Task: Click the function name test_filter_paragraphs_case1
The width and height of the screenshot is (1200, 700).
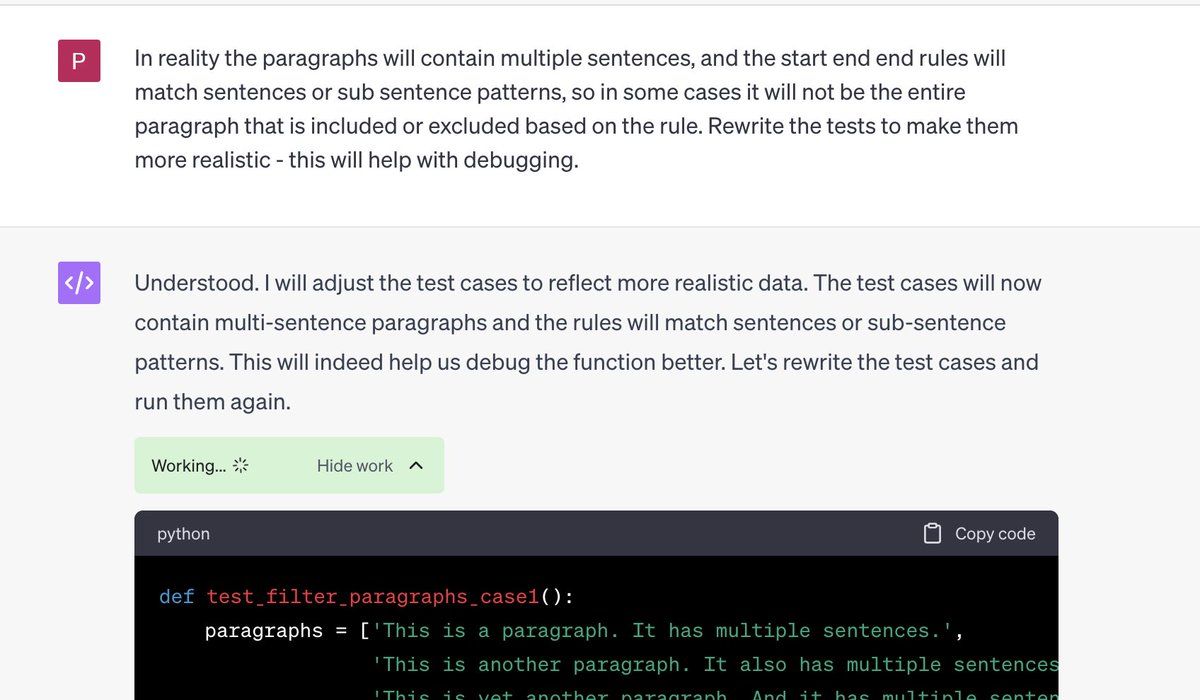Action: tap(374, 598)
